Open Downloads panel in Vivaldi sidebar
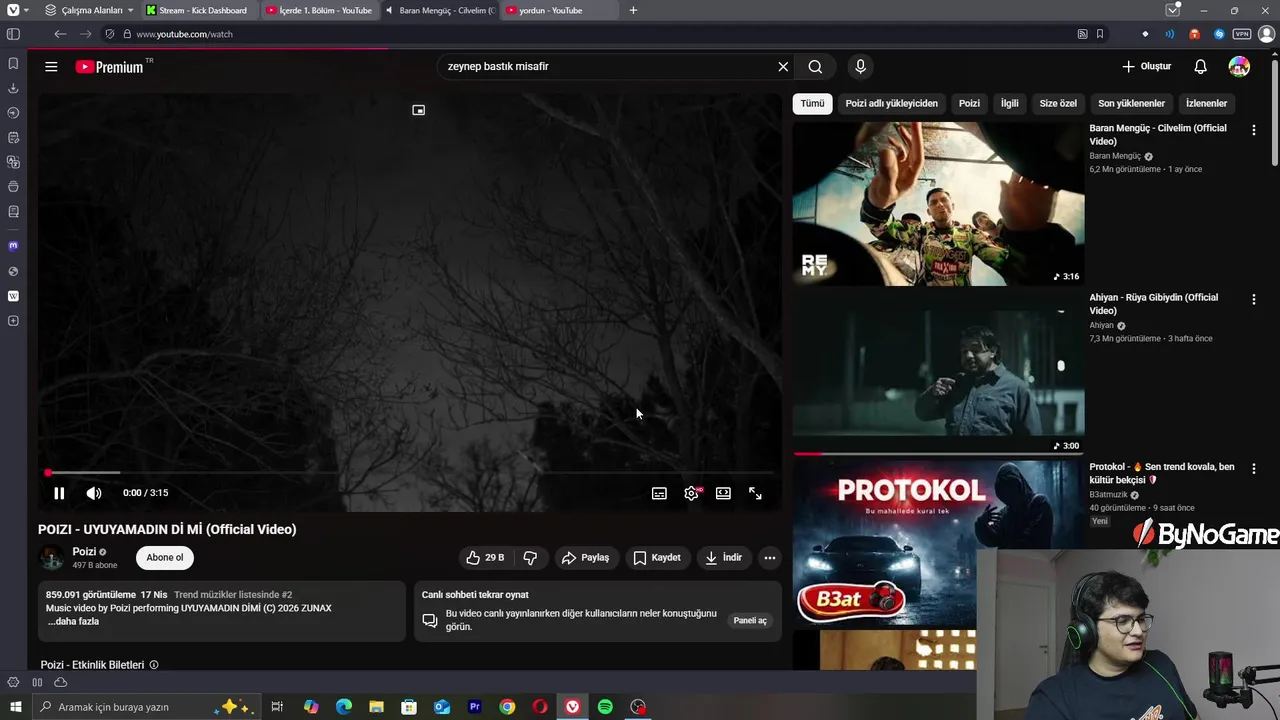1280x720 pixels. point(13,88)
